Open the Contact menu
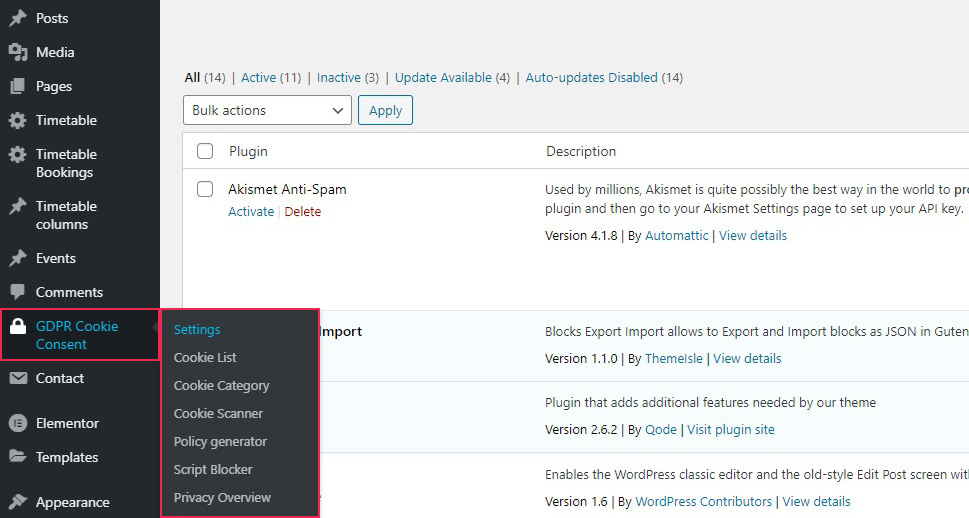Image resolution: width=969 pixels, height=518 pixels. (59, 378)
